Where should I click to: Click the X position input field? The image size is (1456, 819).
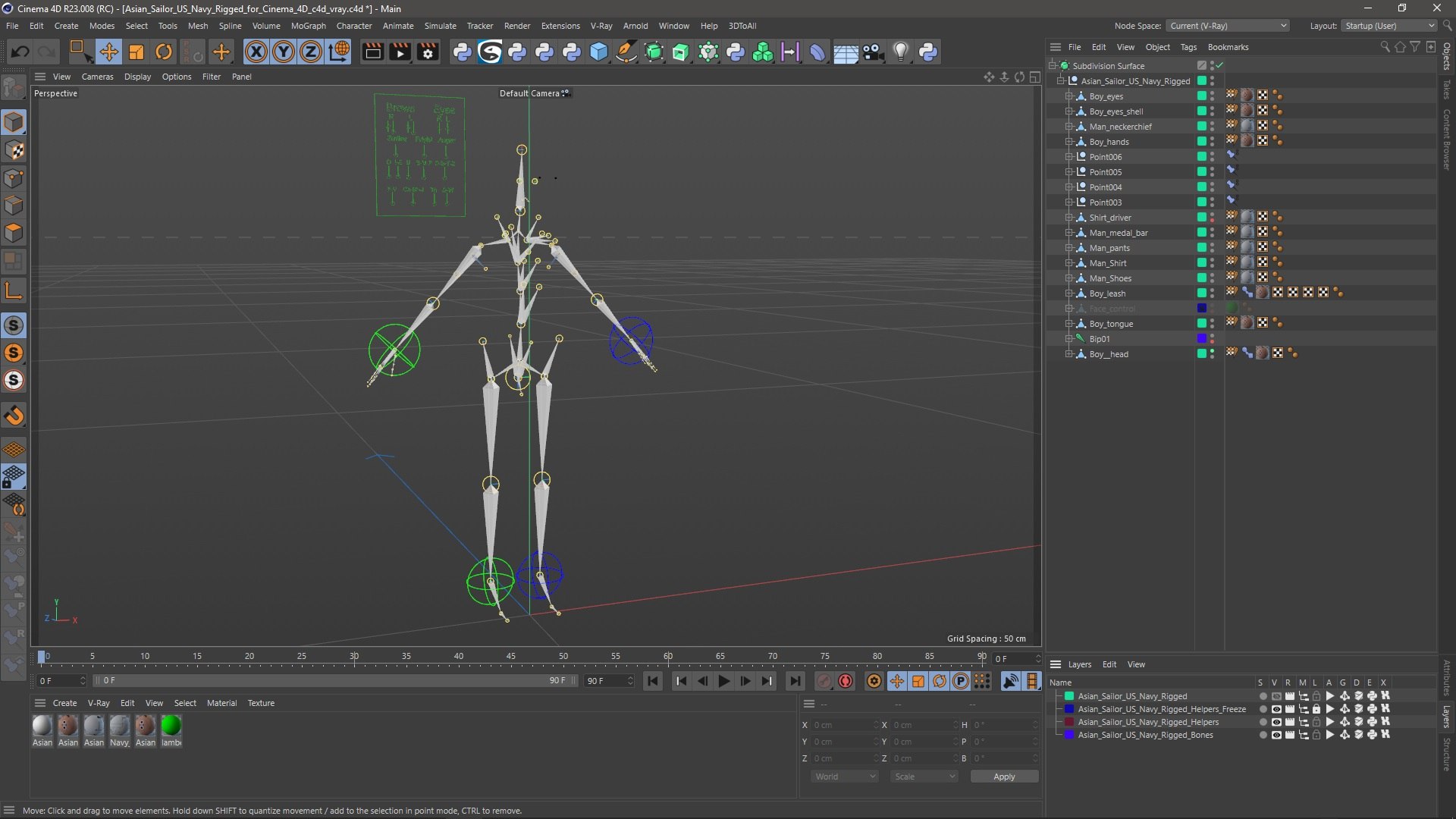tap(844, 725)
